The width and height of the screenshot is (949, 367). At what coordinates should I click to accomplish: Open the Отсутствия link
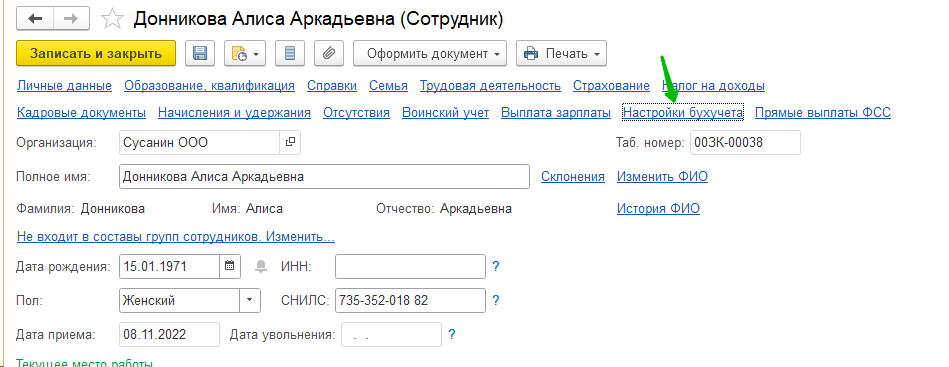tap(356, 112)
